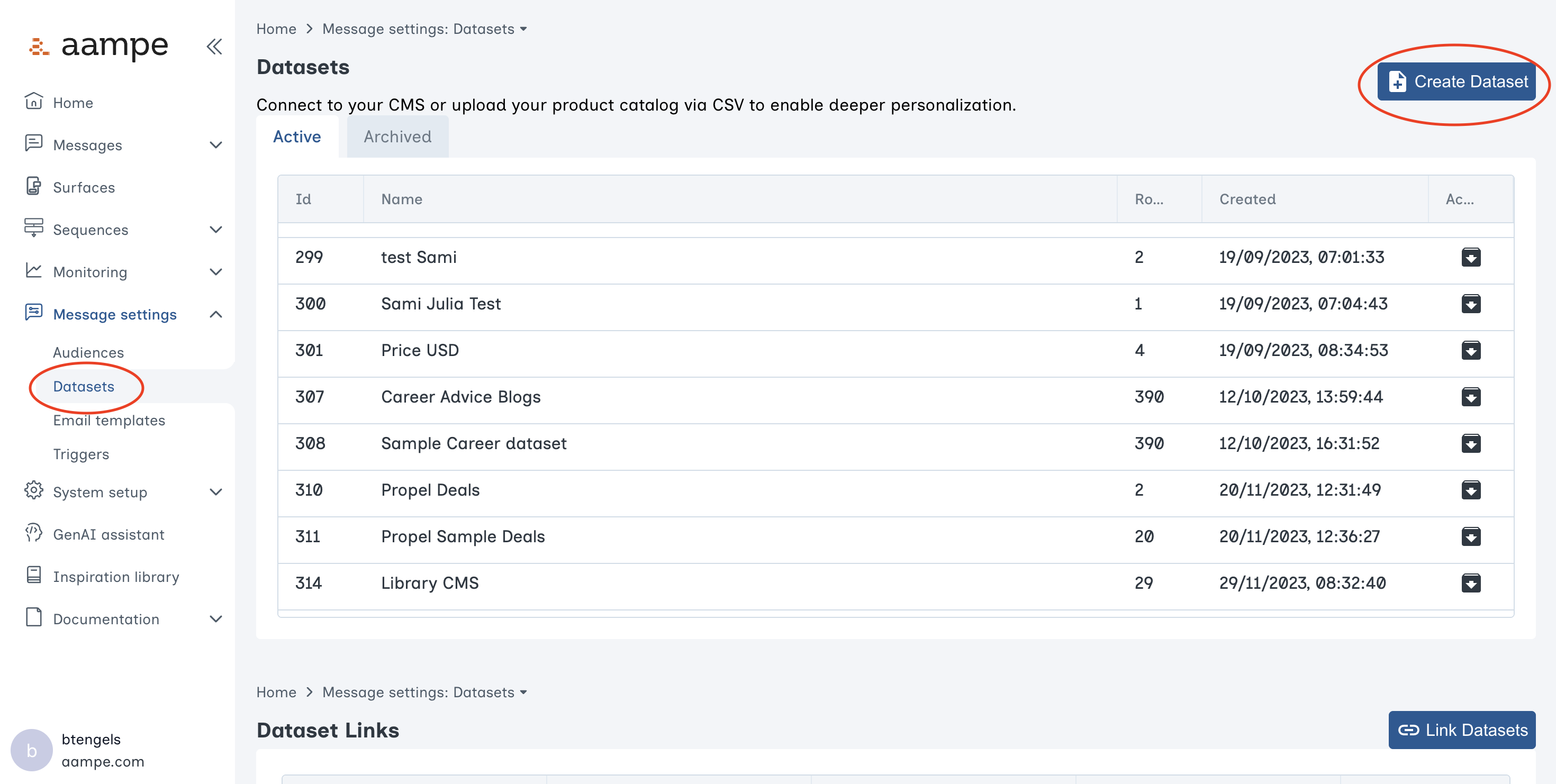
Task: Click the date '12/10/2023, 16:31:52'
Action: click(x=1299, y=443)
